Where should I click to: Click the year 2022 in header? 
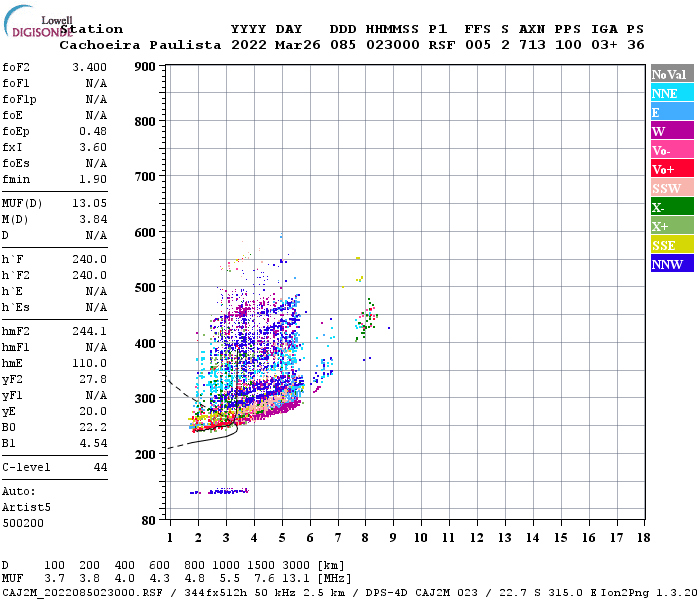tap(248, 45)
